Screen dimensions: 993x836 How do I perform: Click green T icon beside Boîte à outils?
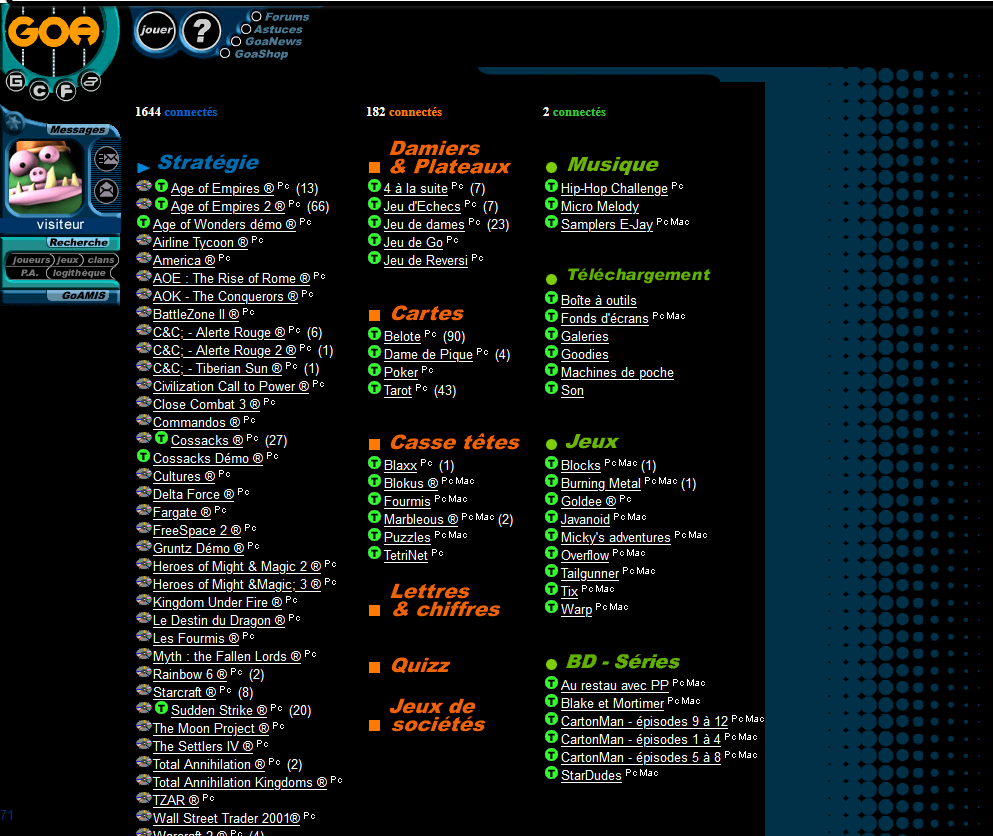[552, 298]
